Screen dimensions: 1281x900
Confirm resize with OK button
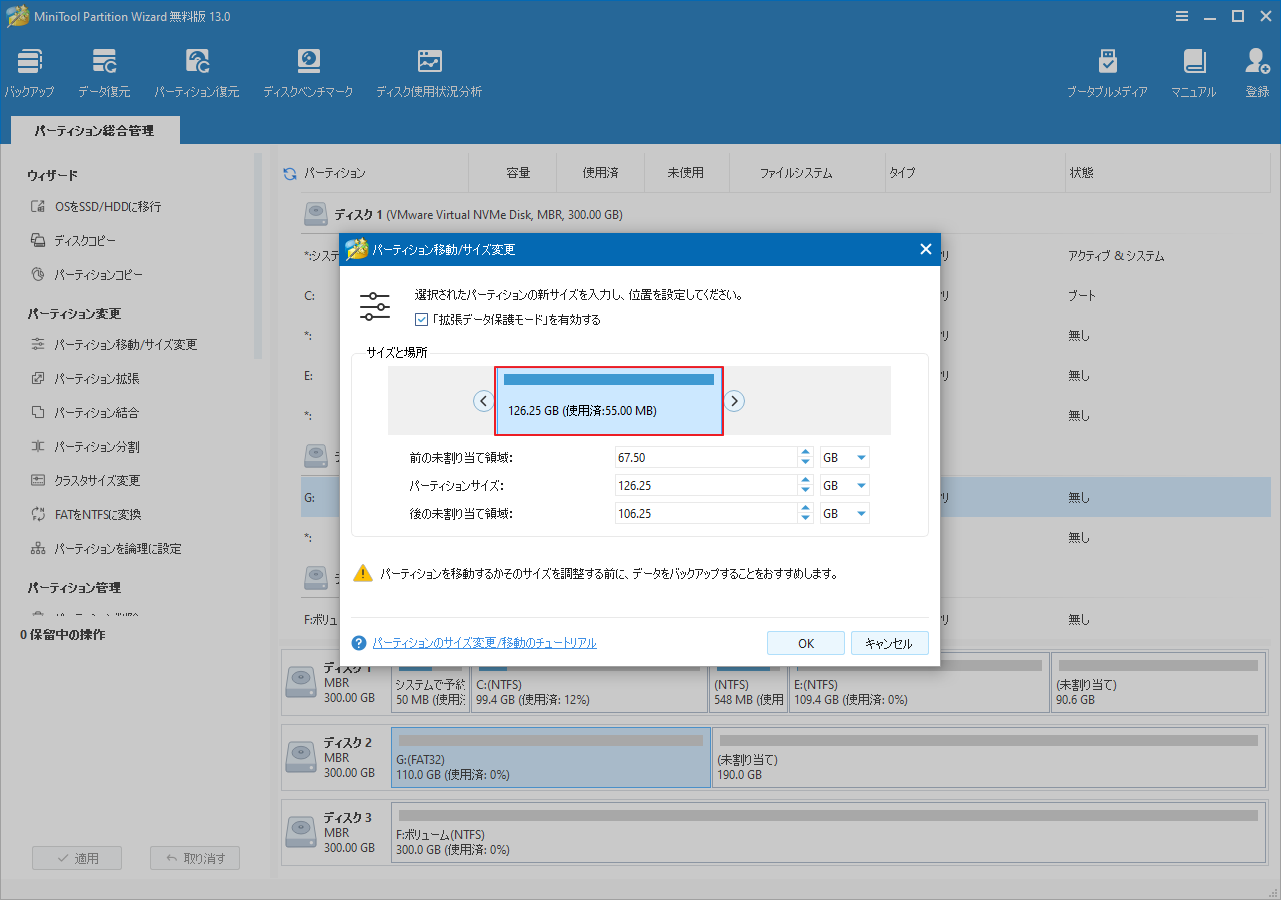[x=805, y=643]
